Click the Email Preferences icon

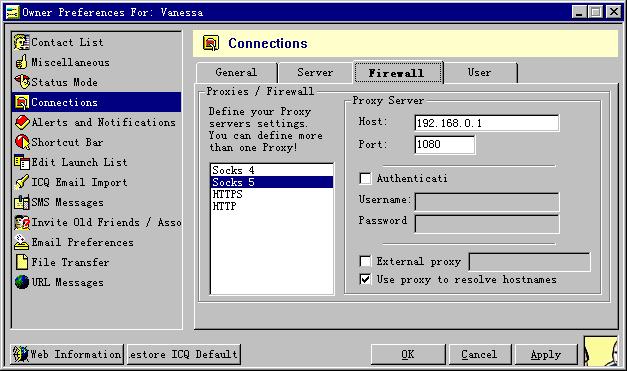pos(22,242)
